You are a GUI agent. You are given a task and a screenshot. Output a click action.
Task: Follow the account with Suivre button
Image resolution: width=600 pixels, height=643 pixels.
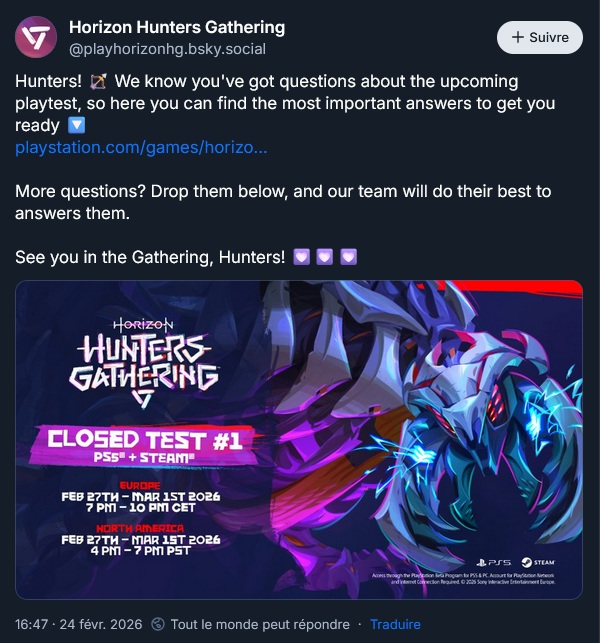pos(539,37)
